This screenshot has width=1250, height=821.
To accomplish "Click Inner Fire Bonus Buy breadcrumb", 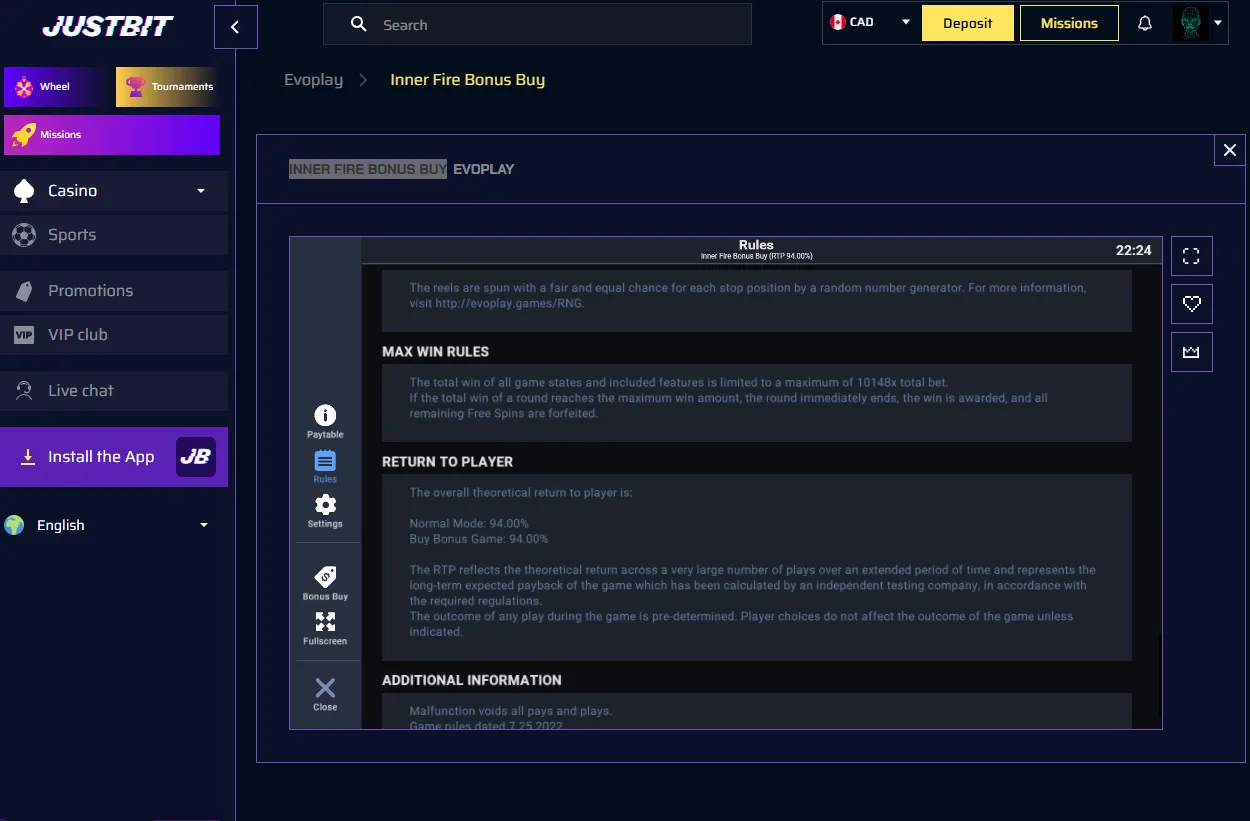I will [x=467, y=80].
